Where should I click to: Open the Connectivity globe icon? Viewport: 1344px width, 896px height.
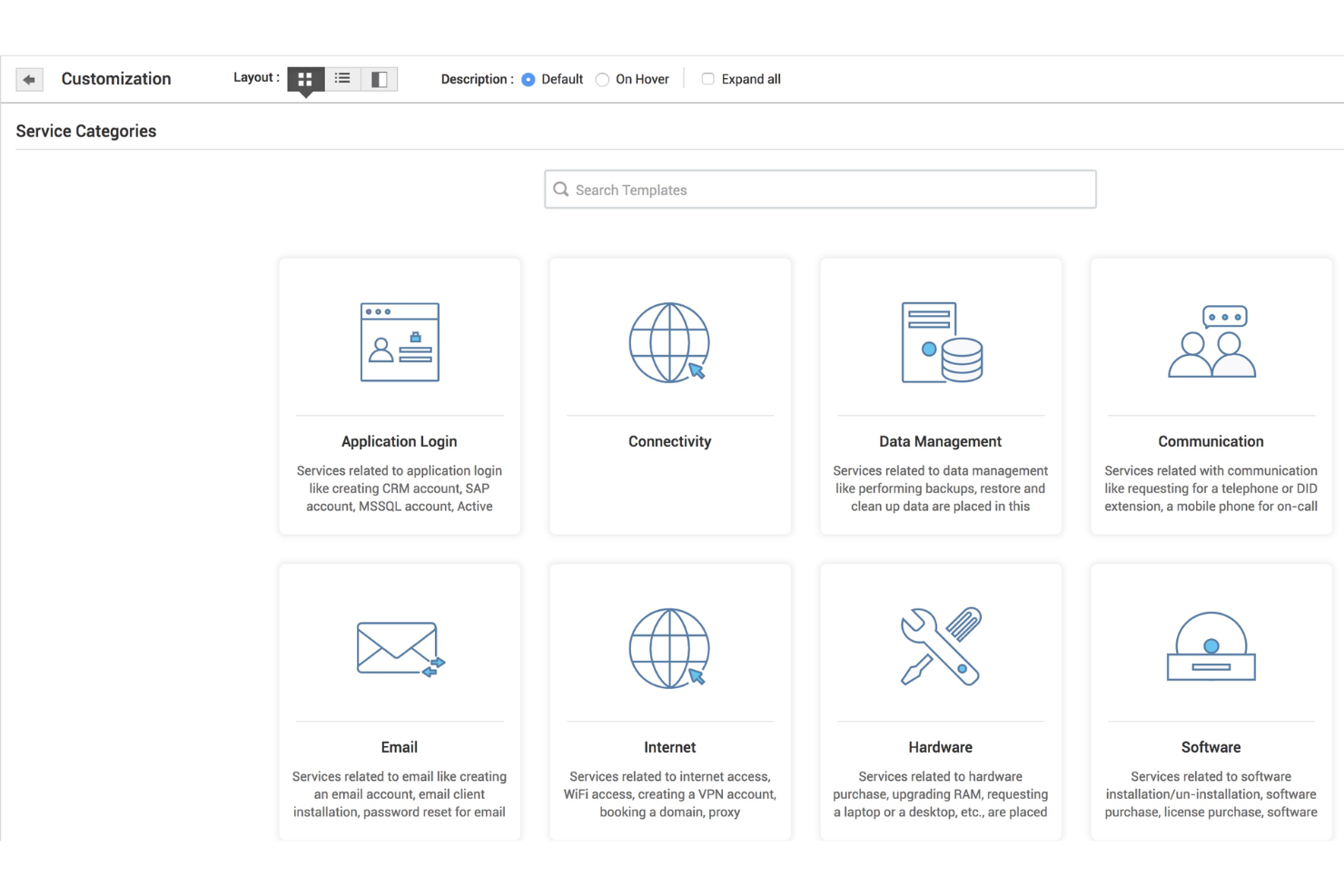tap(669, 343)
